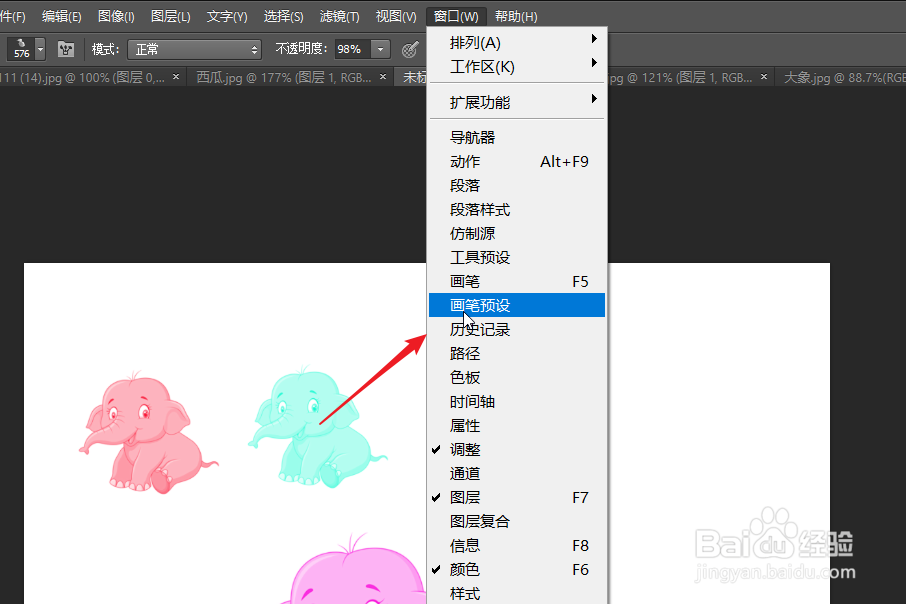906x604 pixels.
Task: Close the 111 (14).jpg document tab
Action: click(176, 76)
